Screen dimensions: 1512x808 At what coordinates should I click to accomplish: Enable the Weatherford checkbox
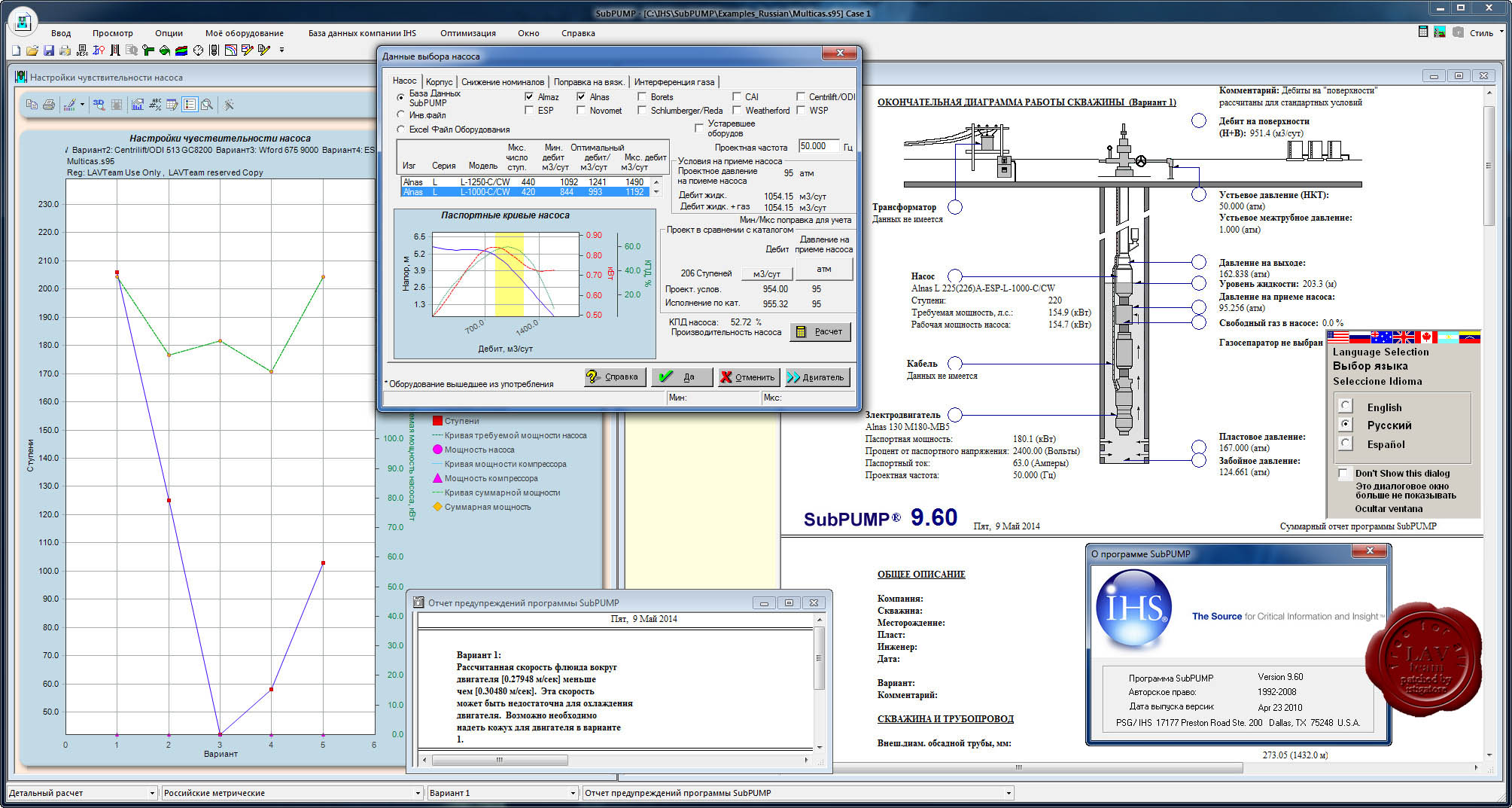point(737,110)
